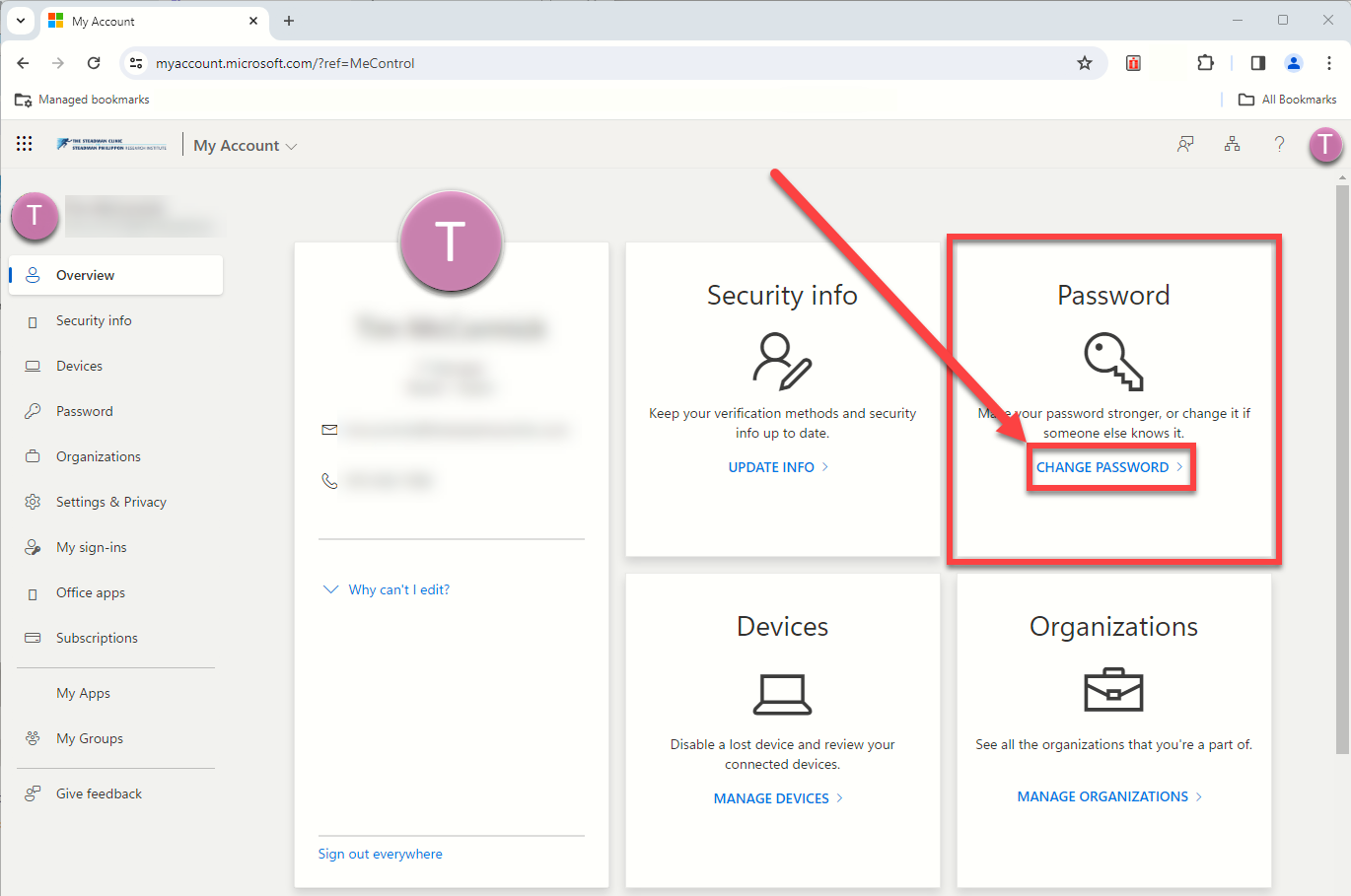Click the address bar URL field
This screenshot has width=1351, height=896.
click(x=611, y=63)
